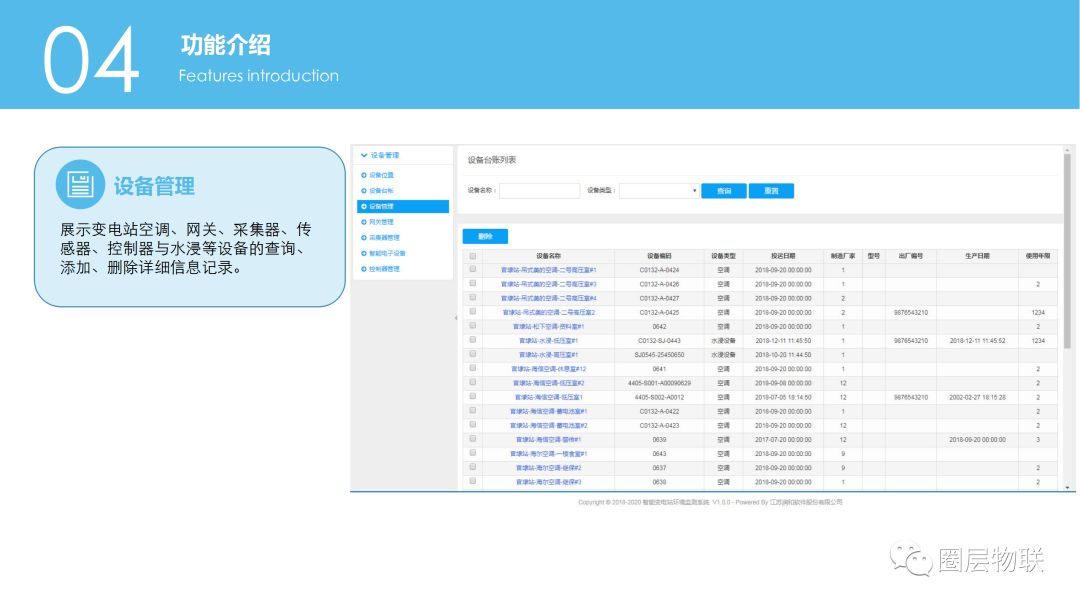Click the blue 查询 button
1080x608 pixels.
[x=724, y=191]
